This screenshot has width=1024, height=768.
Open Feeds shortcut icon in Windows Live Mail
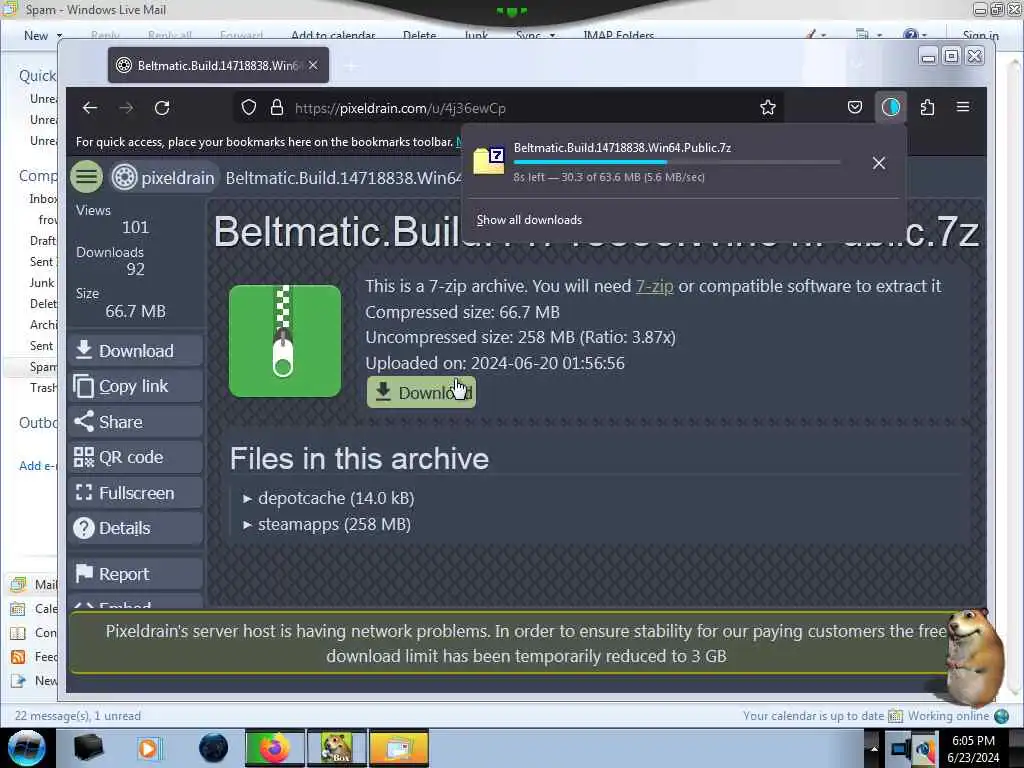click(x=18, y=657)
